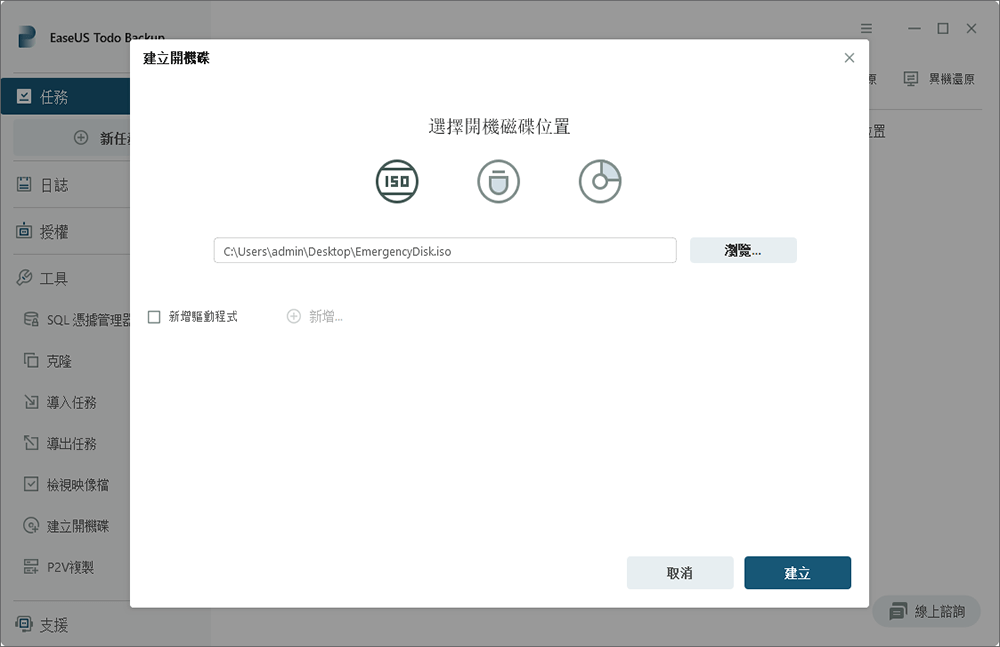
Task: Open the 克隆 clone tool
Action: pyautogui.click(x=60, y=361)
